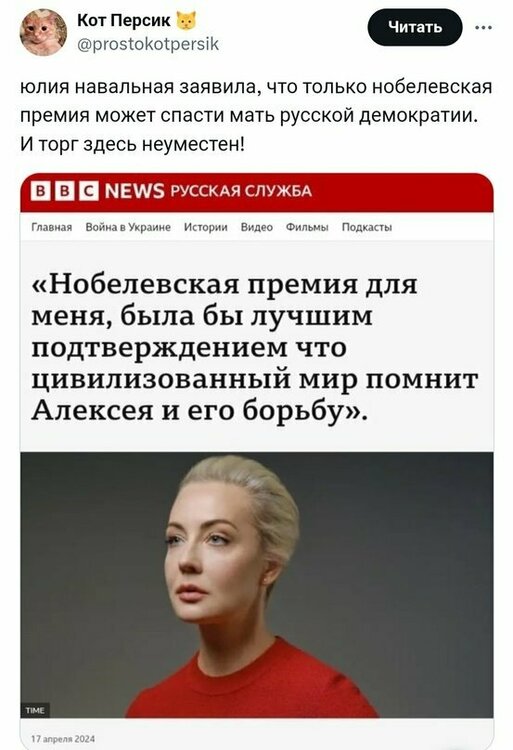View the portrait photo of woman in red
The height and width of the screenshot is (750, 513).
(x=257, y=585)
